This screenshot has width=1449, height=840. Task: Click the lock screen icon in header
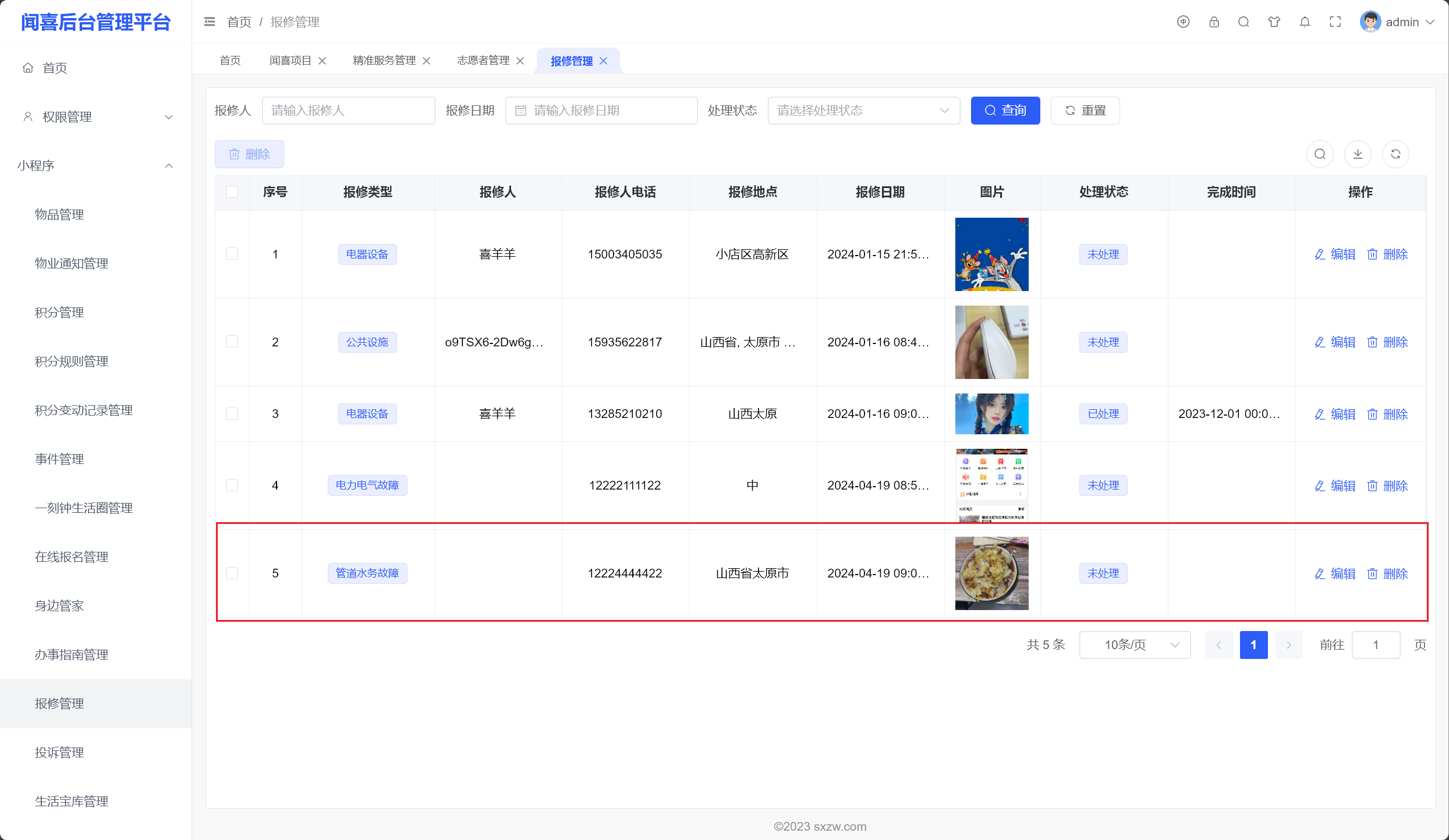1214,22
